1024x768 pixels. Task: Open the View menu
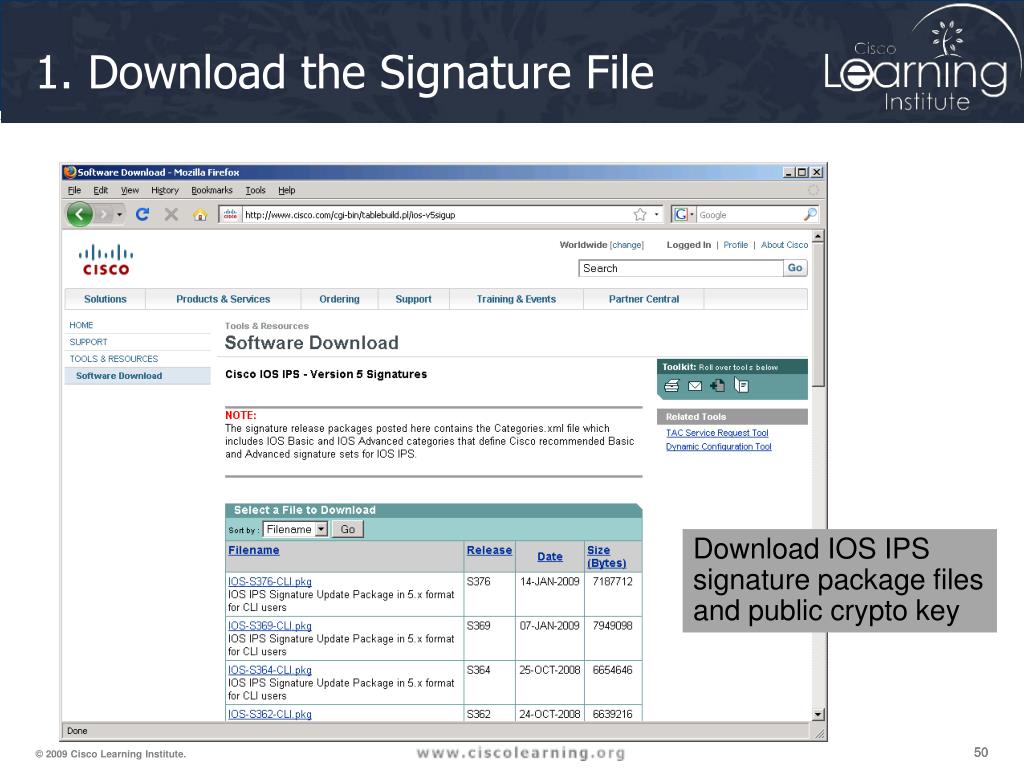[130, 190]
